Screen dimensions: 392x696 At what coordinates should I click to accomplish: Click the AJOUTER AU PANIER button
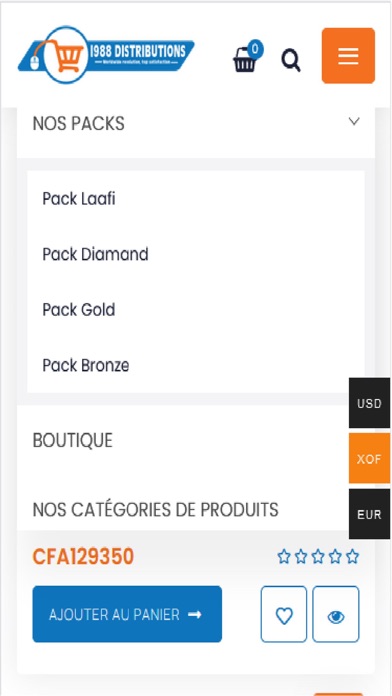[x=127, y=614]
